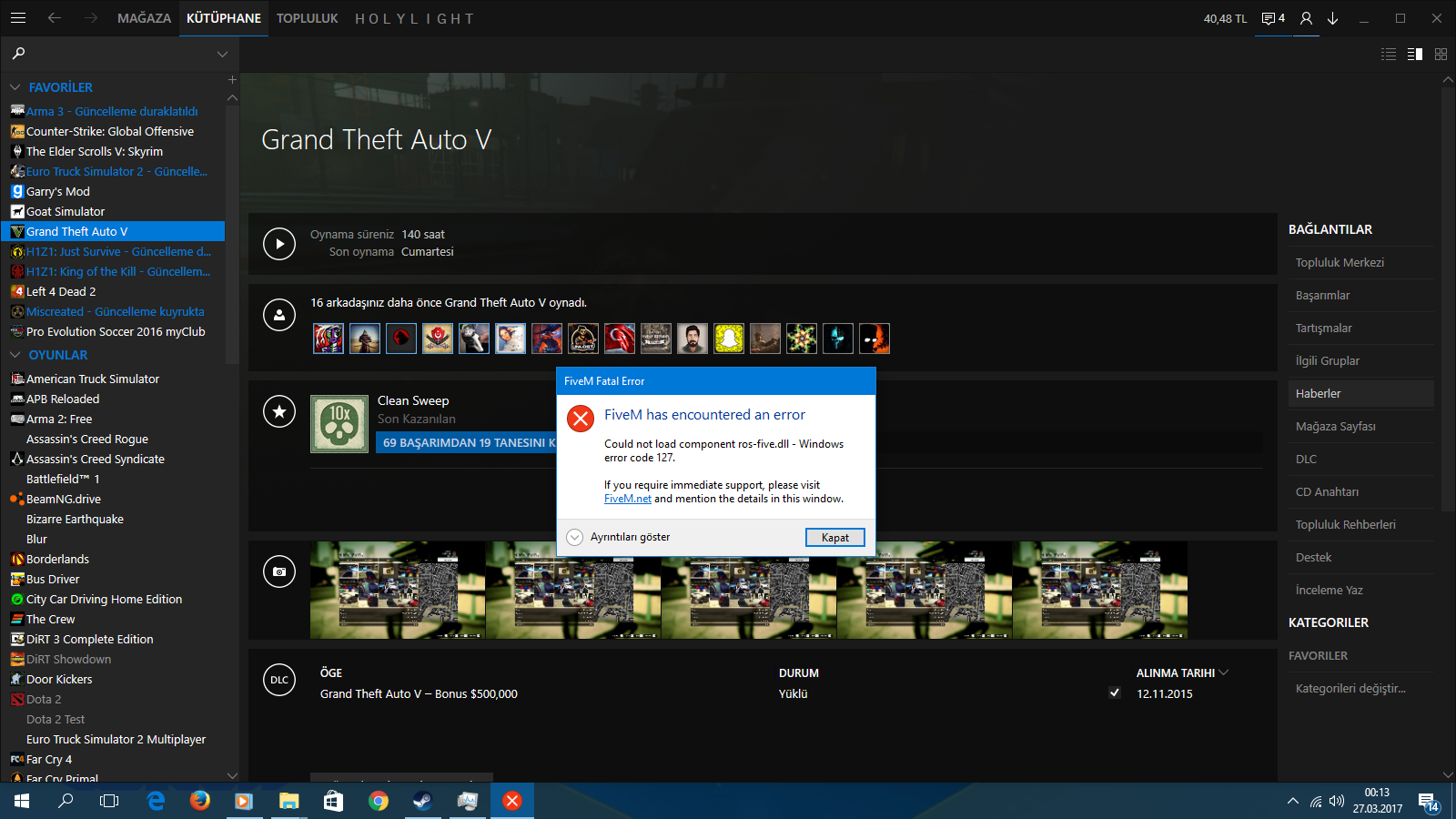Click the volume speaker tray icon
Viewport: 1456px width, 819px height.
pyautogui.click(x=1337, y=801)
